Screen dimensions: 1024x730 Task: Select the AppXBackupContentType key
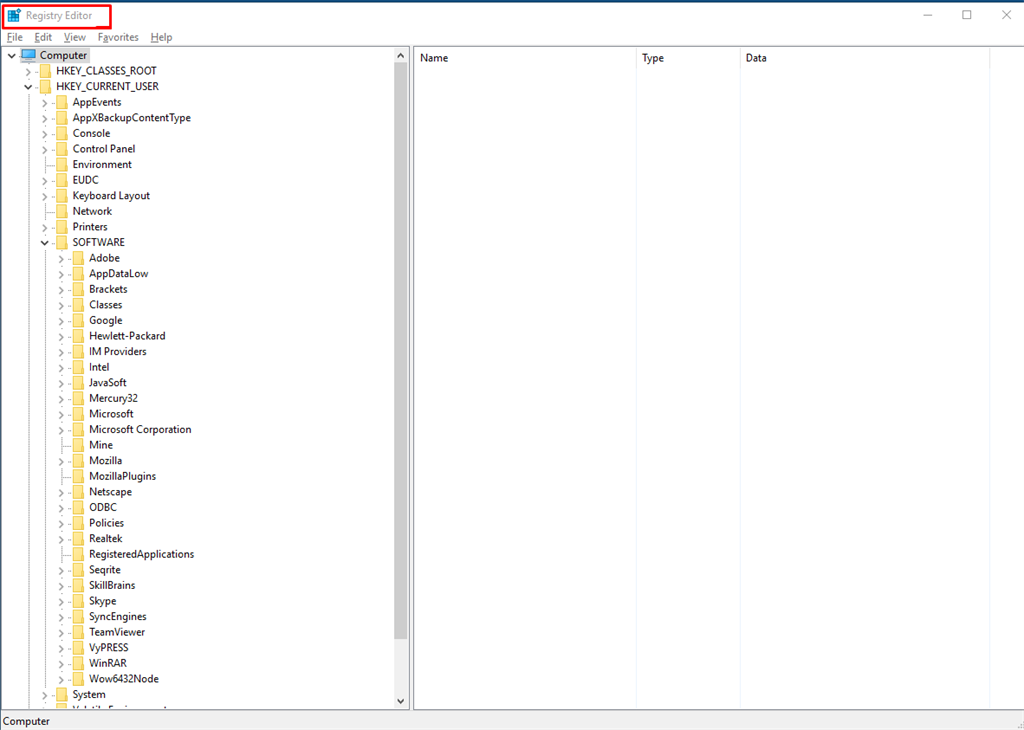(132, 118)
